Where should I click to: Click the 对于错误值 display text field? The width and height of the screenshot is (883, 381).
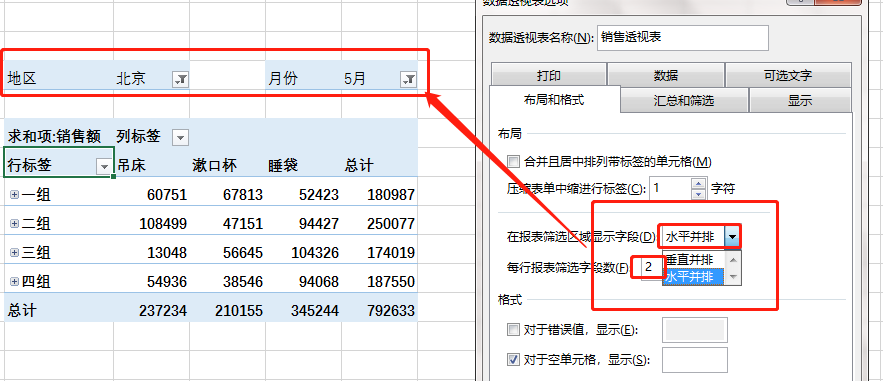click(x=694, y=330)
